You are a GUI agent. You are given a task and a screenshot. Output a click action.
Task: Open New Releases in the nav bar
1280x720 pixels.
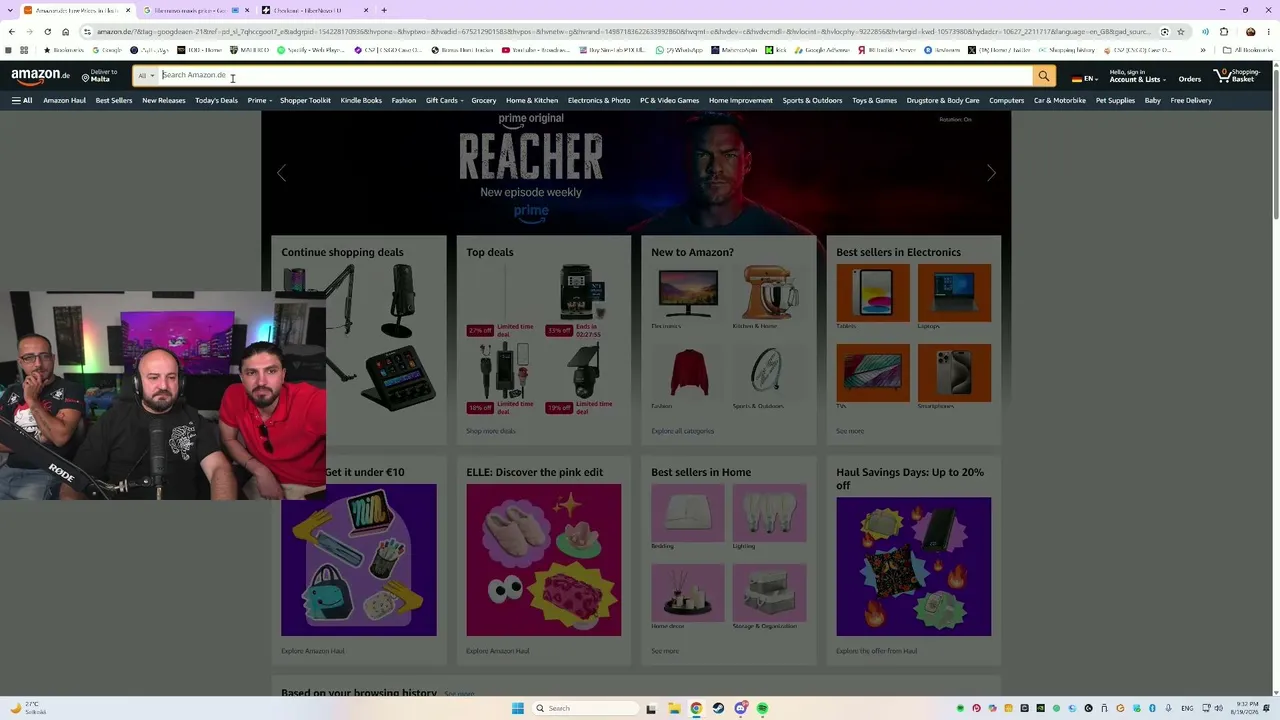click(164, 100)
